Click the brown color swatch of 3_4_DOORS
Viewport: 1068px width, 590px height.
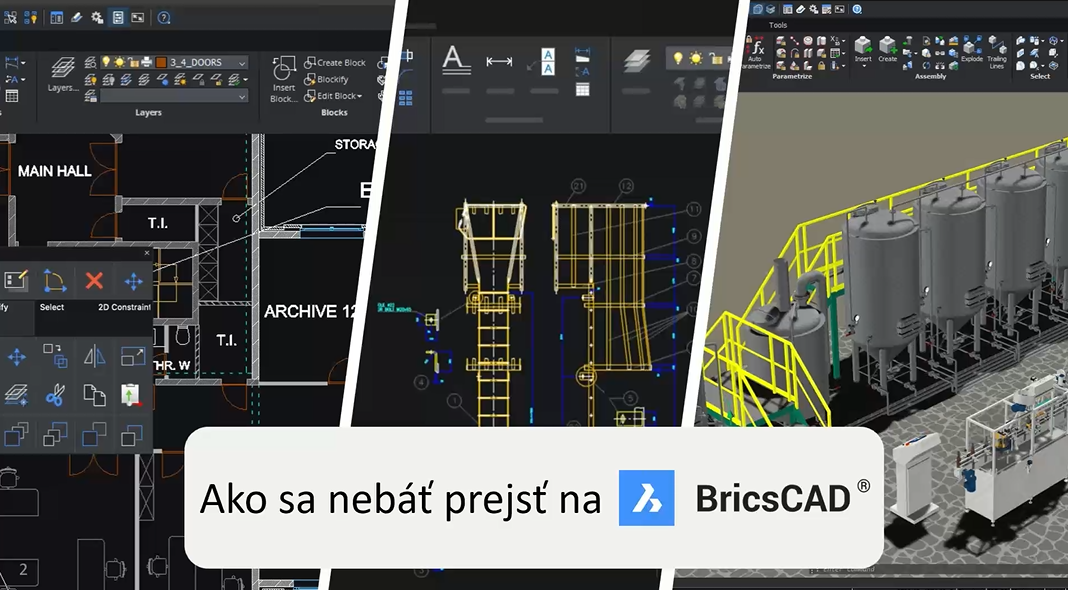(161, 63)
